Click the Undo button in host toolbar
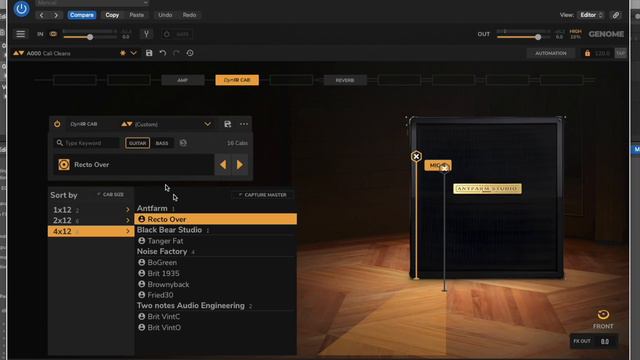 pyautogui.click(x=165, y=15)
